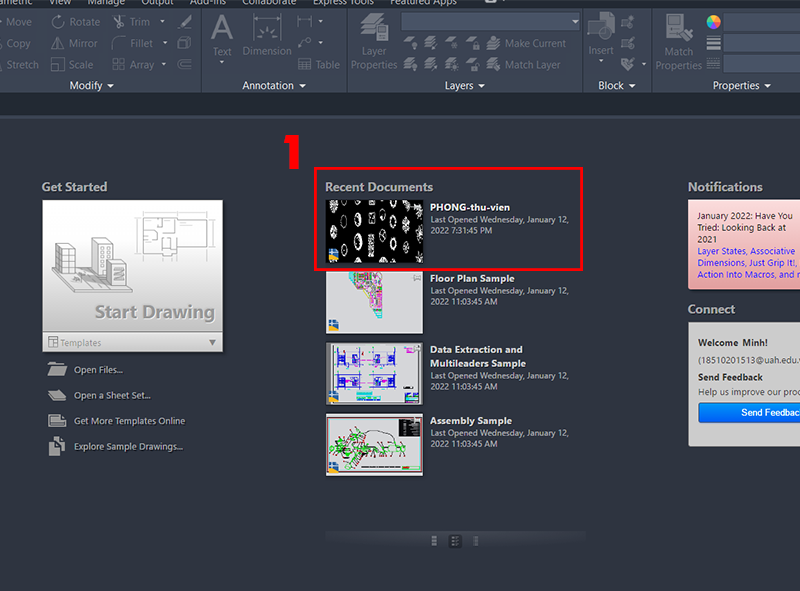Open the PHONG-thu-vien recent drawing thumbnail
This screenshot has height=591, width=800.
(375, 232)
